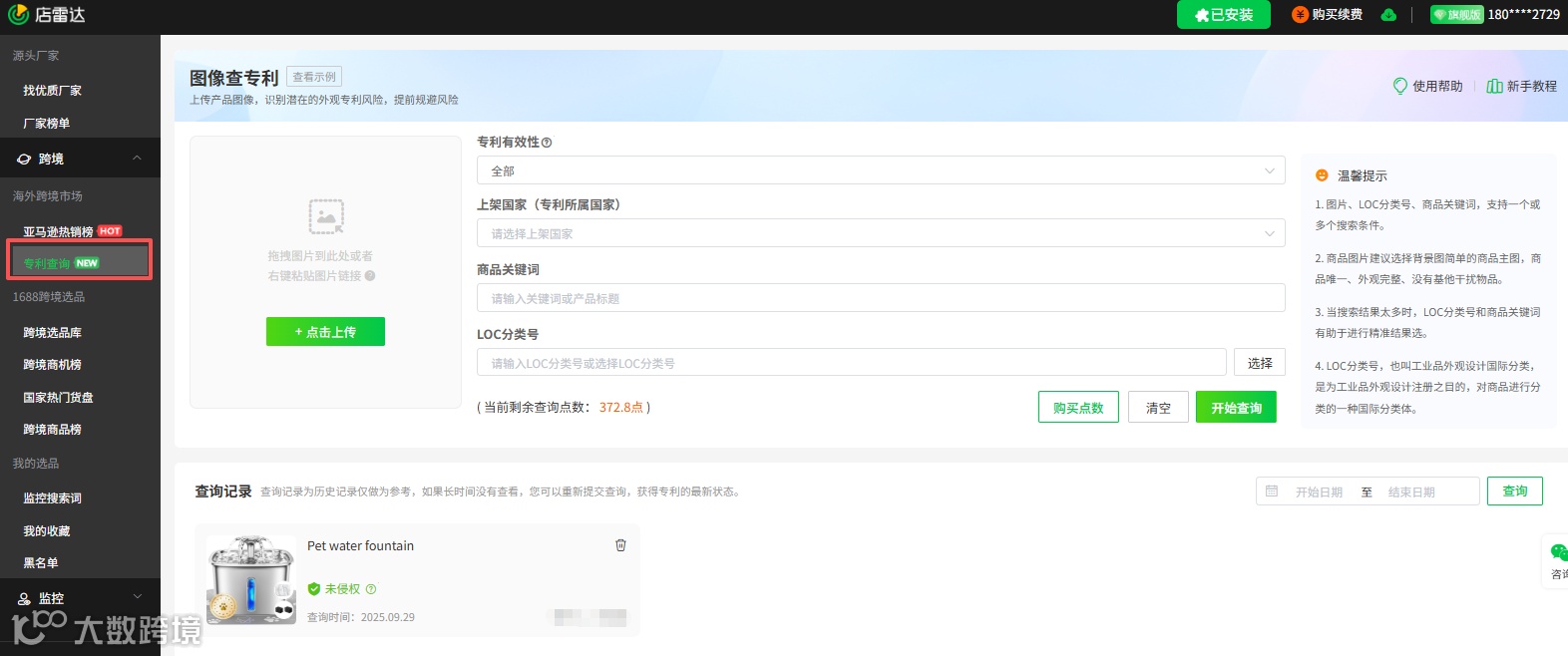Image resolution: width=1568 pixels, height=656 pixels.
Task: Click help icon next to 未侵权
Action: click(x=371, y=589)
